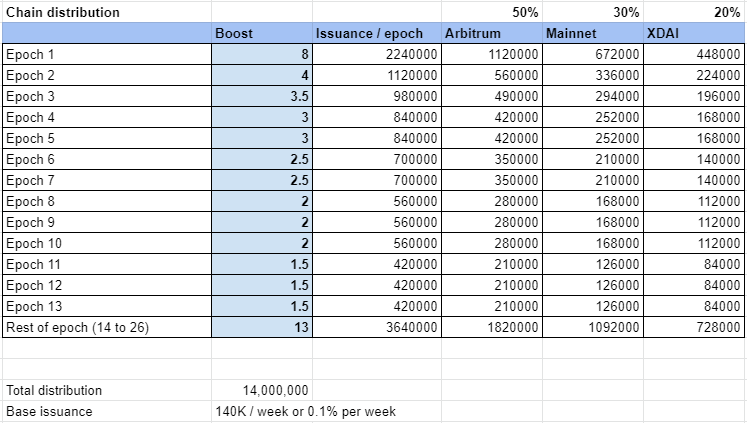This screenshot has height=423, width=747.
Task: Click Epoch 5 boost value 3
Action: click(262, 138)
